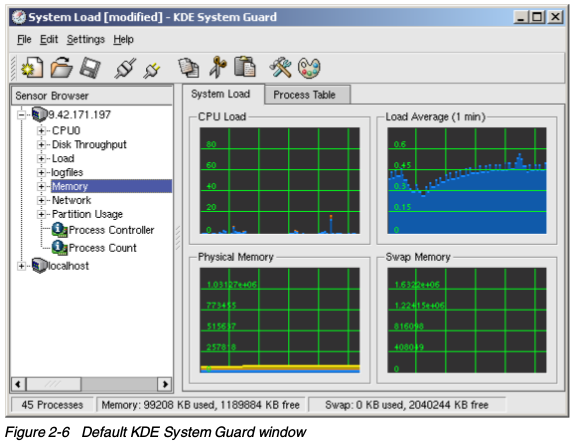This screenshot has width=582, height=443.
Task: Click the CPU Load graph display
Action: coord(280,181)
